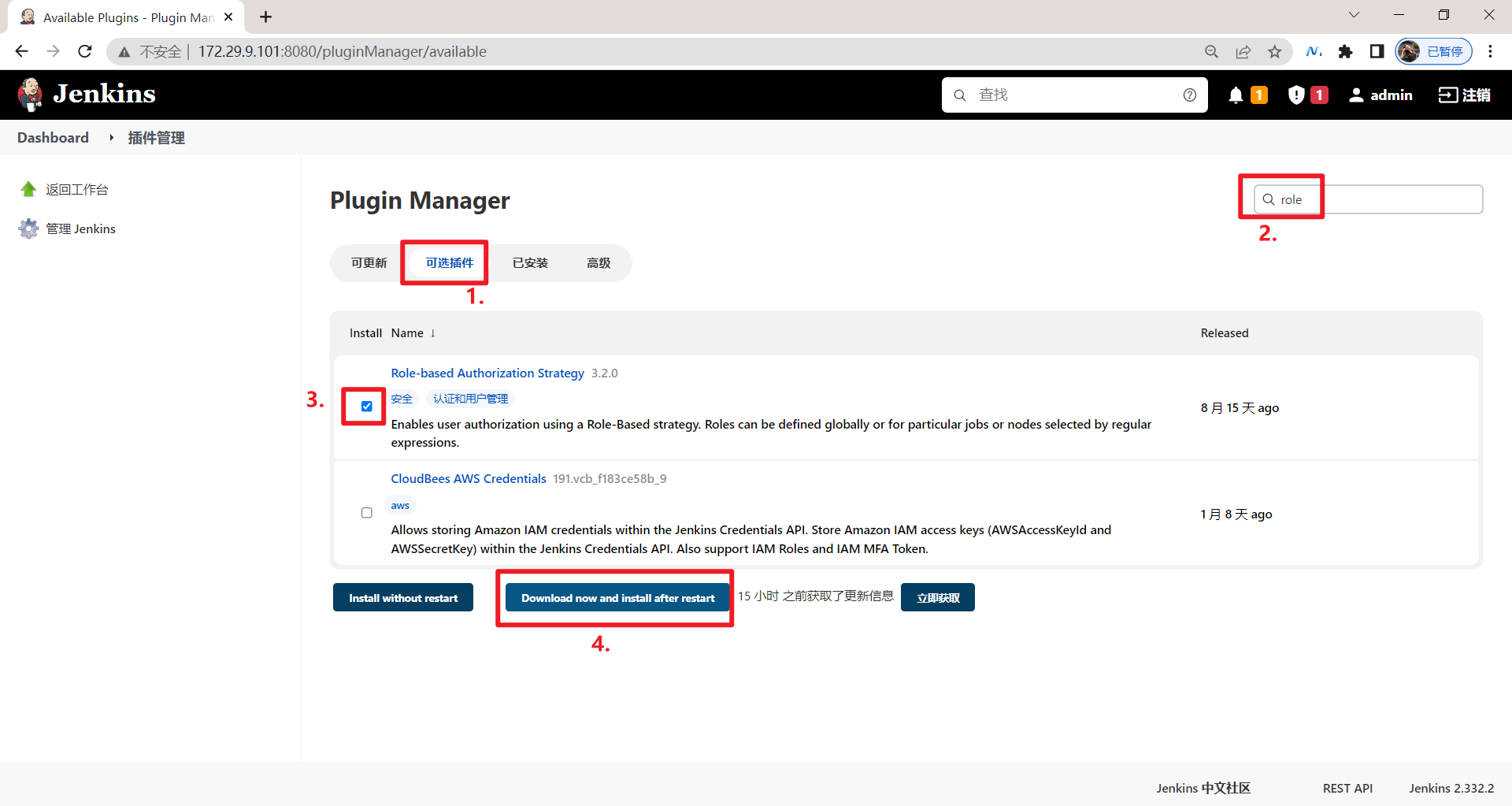This screenshot has width=1512, height=806.
Task: Click the 安全 category tag
Action: (402, 399)
